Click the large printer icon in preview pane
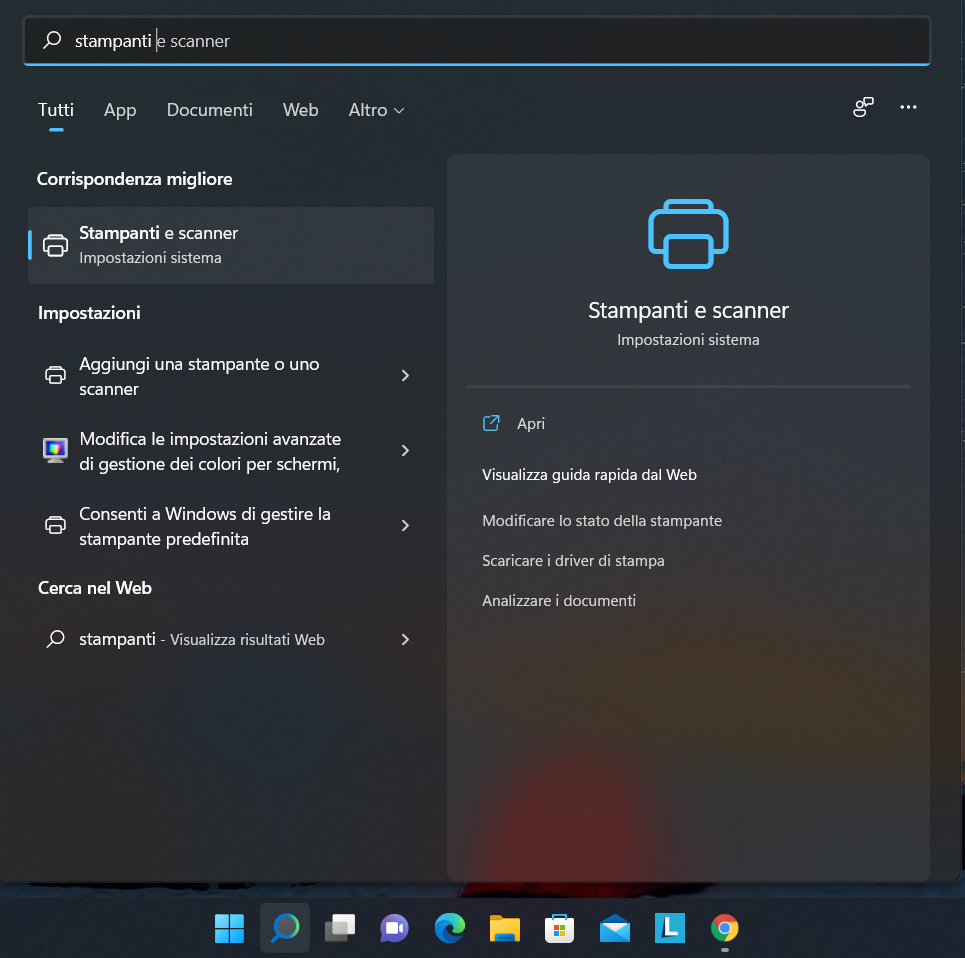Viewport: 965px width, 958px height. 688,234
